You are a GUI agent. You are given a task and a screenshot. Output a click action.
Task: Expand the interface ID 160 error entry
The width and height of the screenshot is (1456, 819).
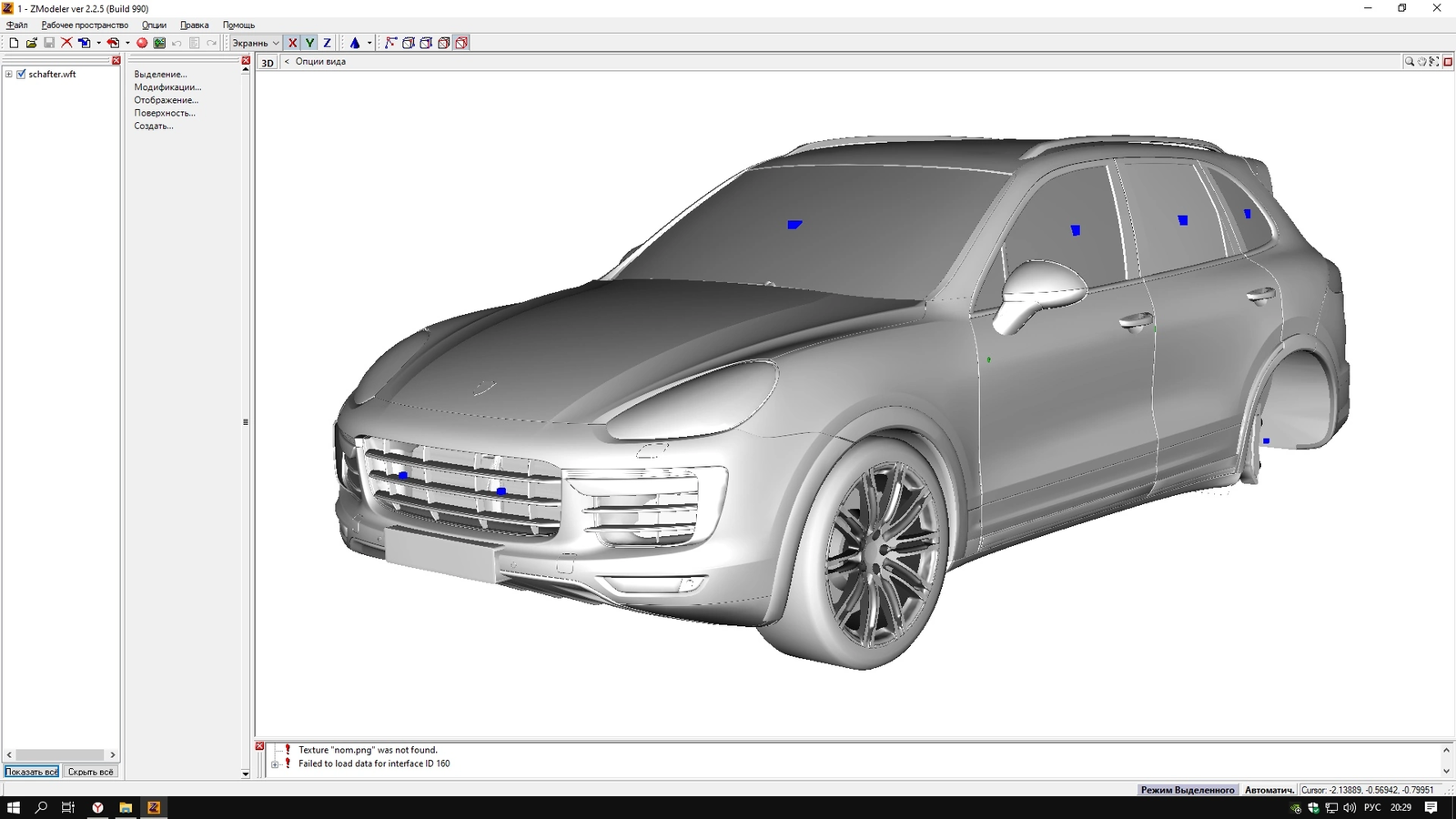pyautogui.click(x=275, y=764)
